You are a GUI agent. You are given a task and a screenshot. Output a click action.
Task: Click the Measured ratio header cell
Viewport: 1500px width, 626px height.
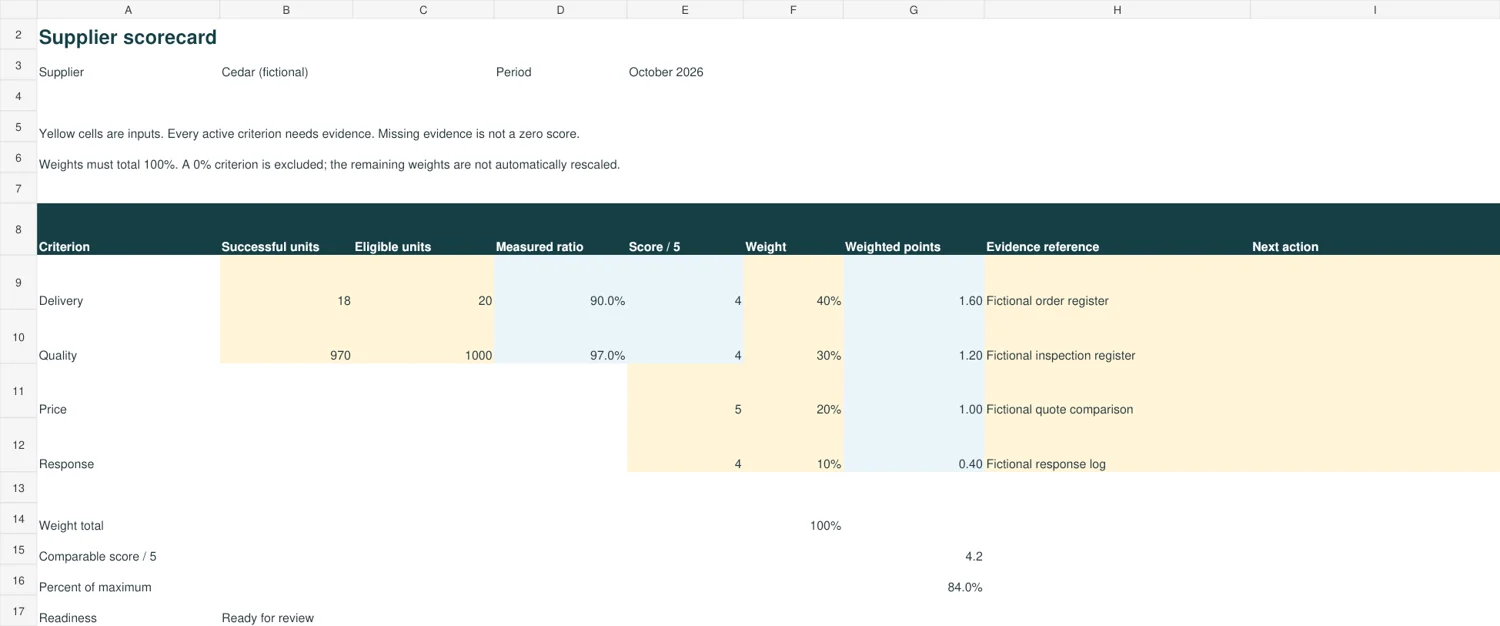click(560, 229)
